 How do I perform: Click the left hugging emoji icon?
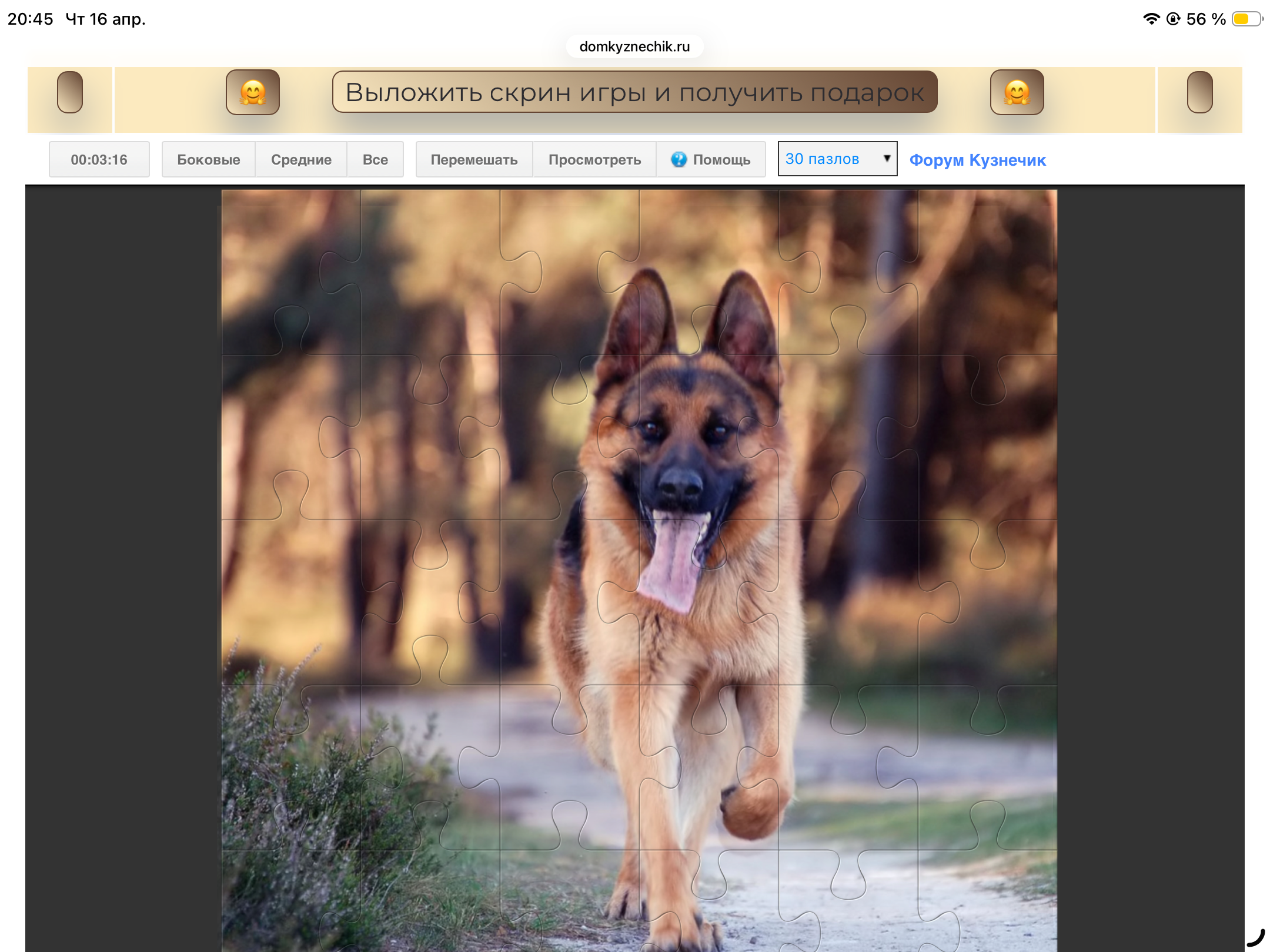pyautogui.click(x=253, y=92)
